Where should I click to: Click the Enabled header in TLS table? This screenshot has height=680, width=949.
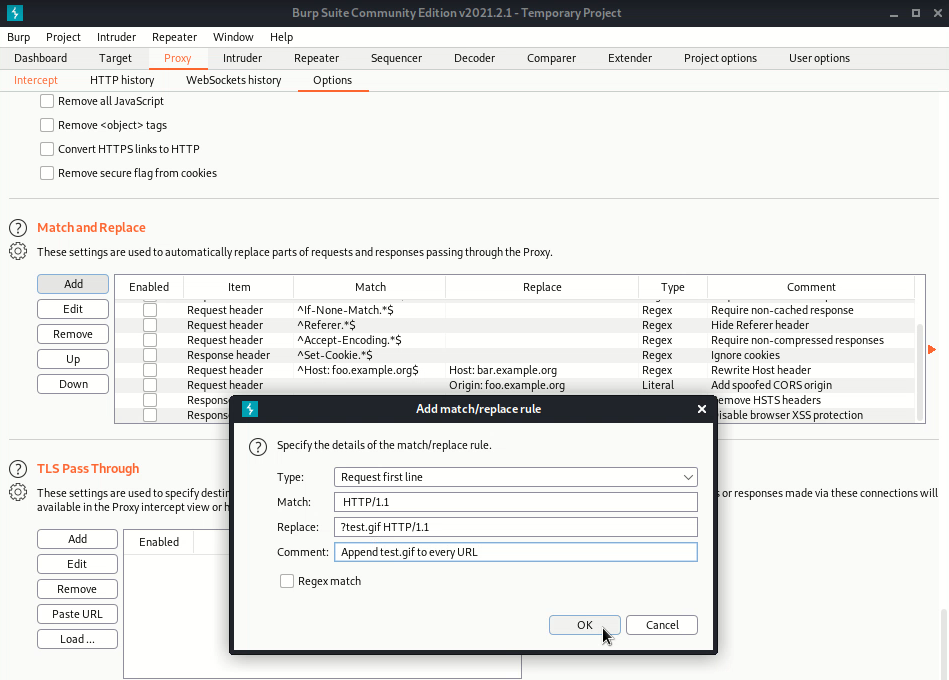(x=159, y=542)
